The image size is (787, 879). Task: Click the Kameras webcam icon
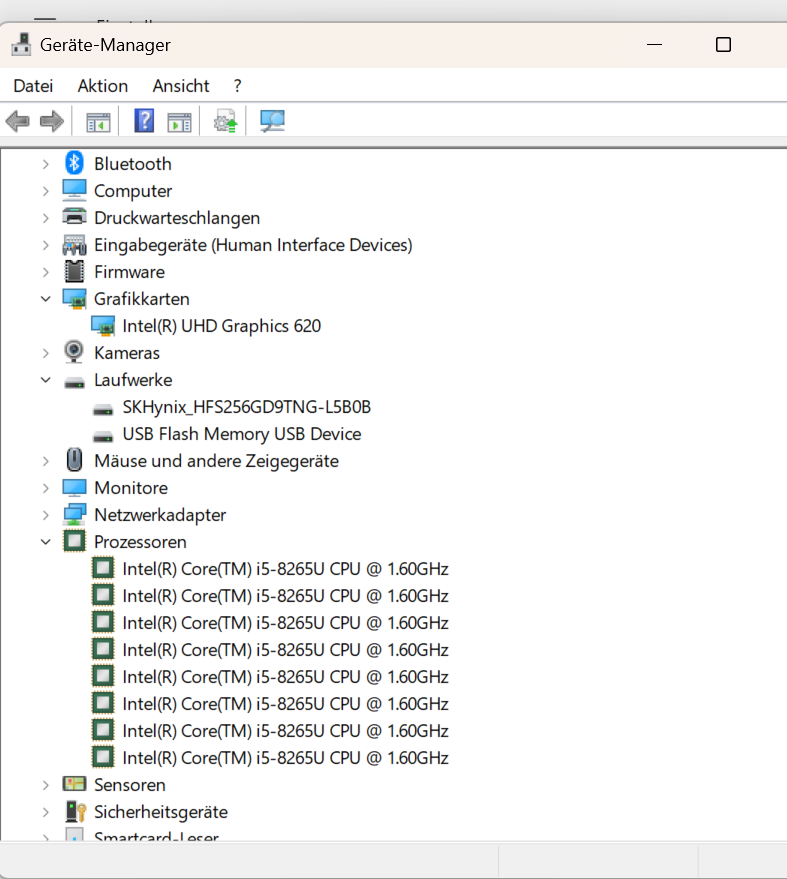(74, 352)
